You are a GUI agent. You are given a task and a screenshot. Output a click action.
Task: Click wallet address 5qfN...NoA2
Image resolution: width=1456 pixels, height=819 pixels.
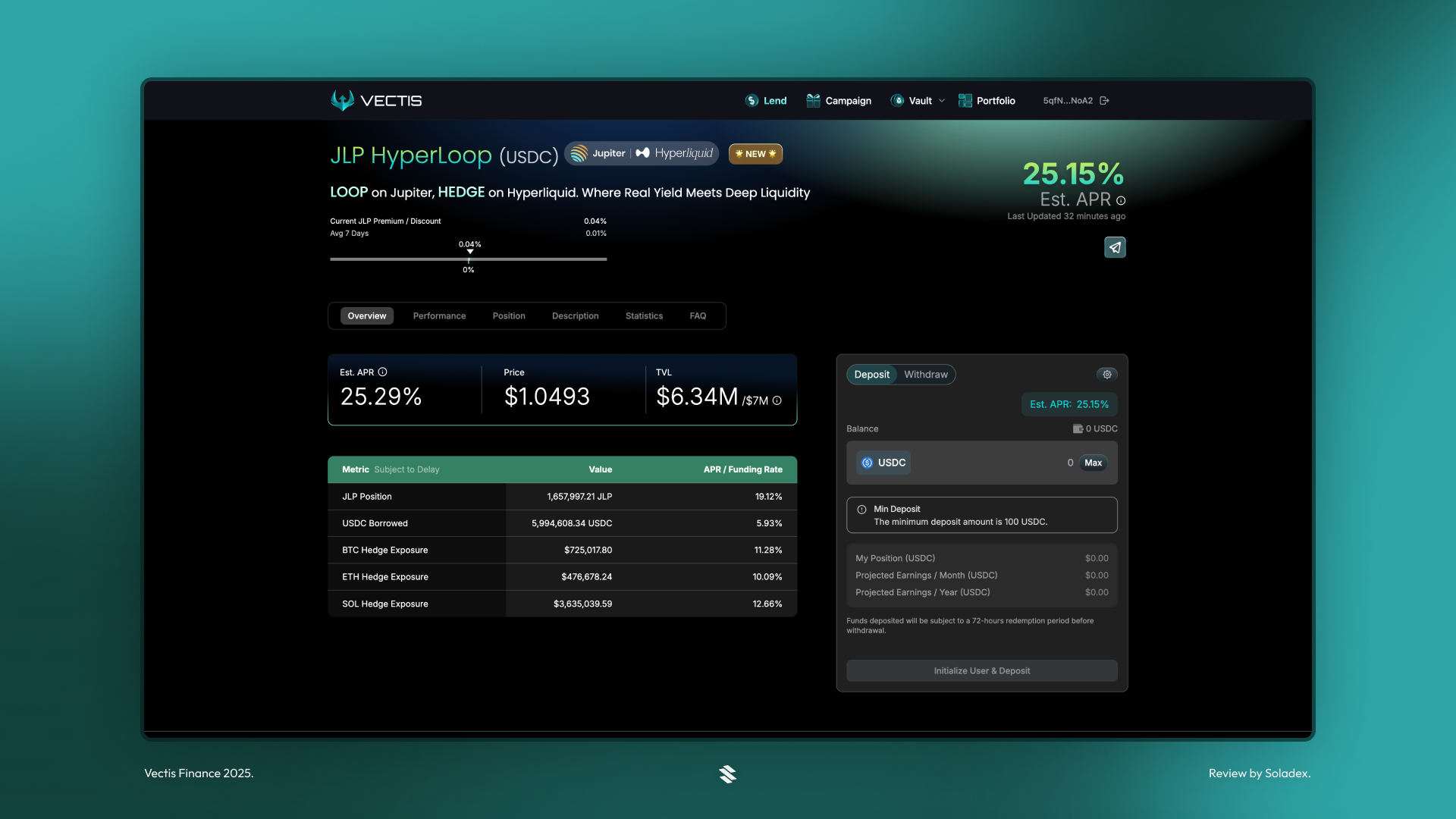coord(1068,101)
